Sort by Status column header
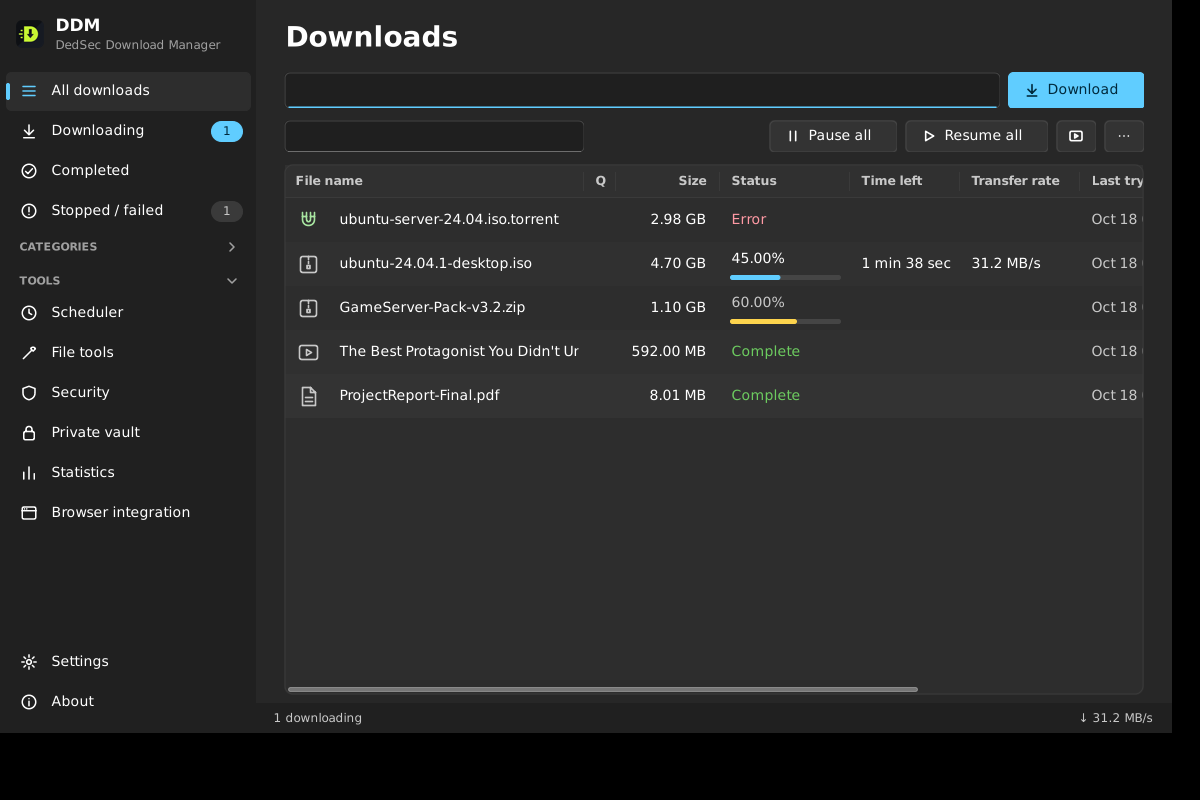The width and height of the screenshot is (1200, 800). 784,181
